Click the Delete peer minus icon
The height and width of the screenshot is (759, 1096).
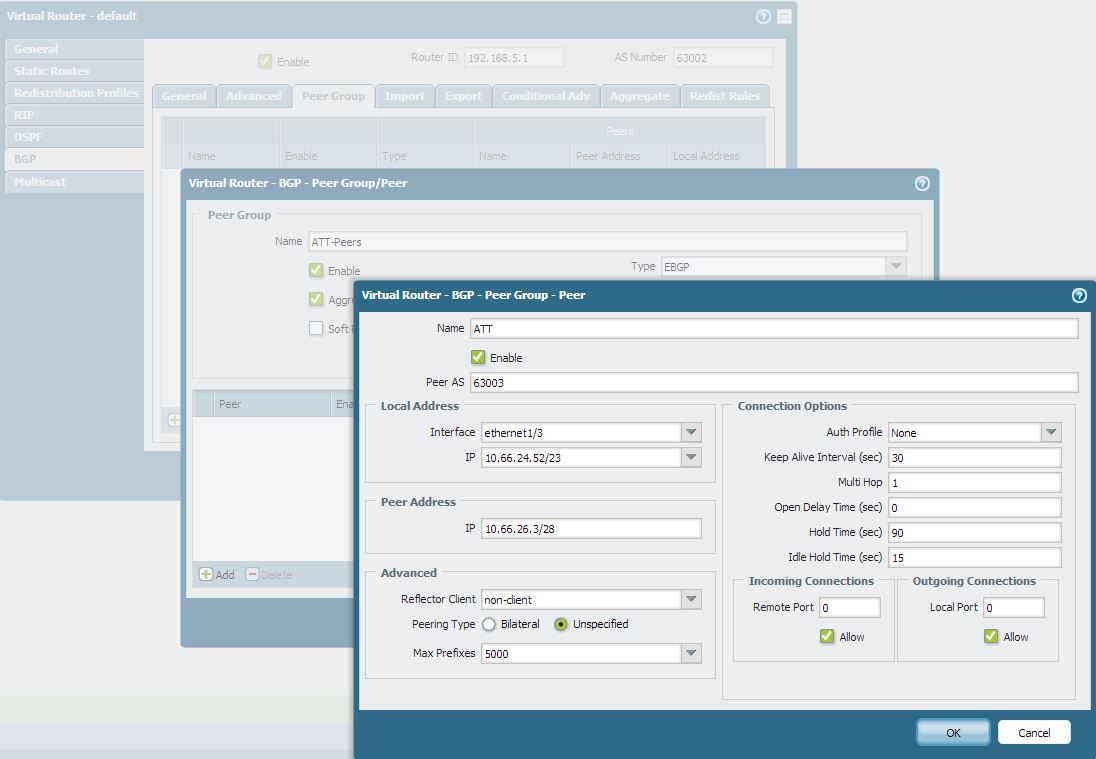[252, 574]
